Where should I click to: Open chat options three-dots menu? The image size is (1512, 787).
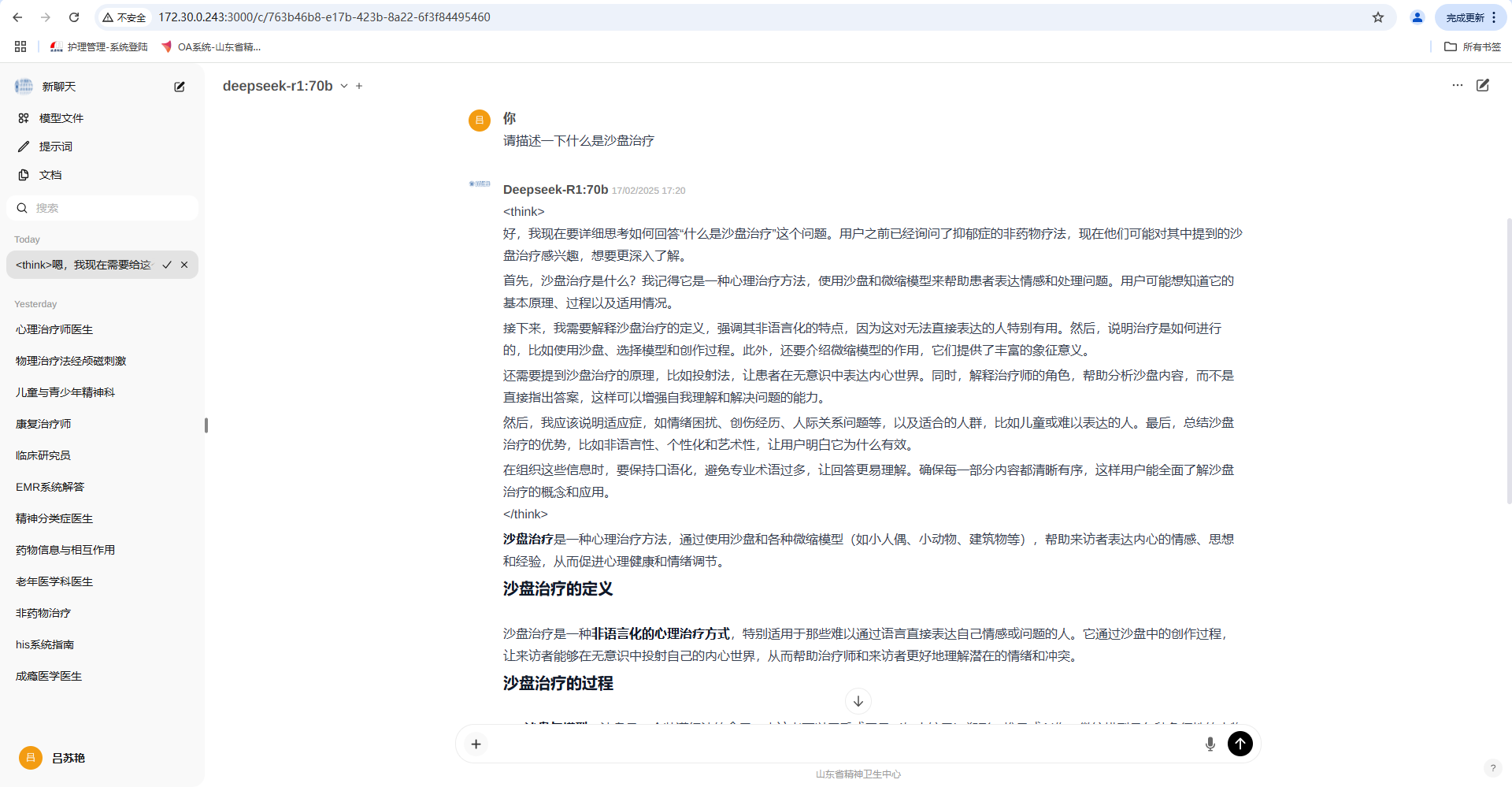pyautogui.click(x=1458, y=85)
